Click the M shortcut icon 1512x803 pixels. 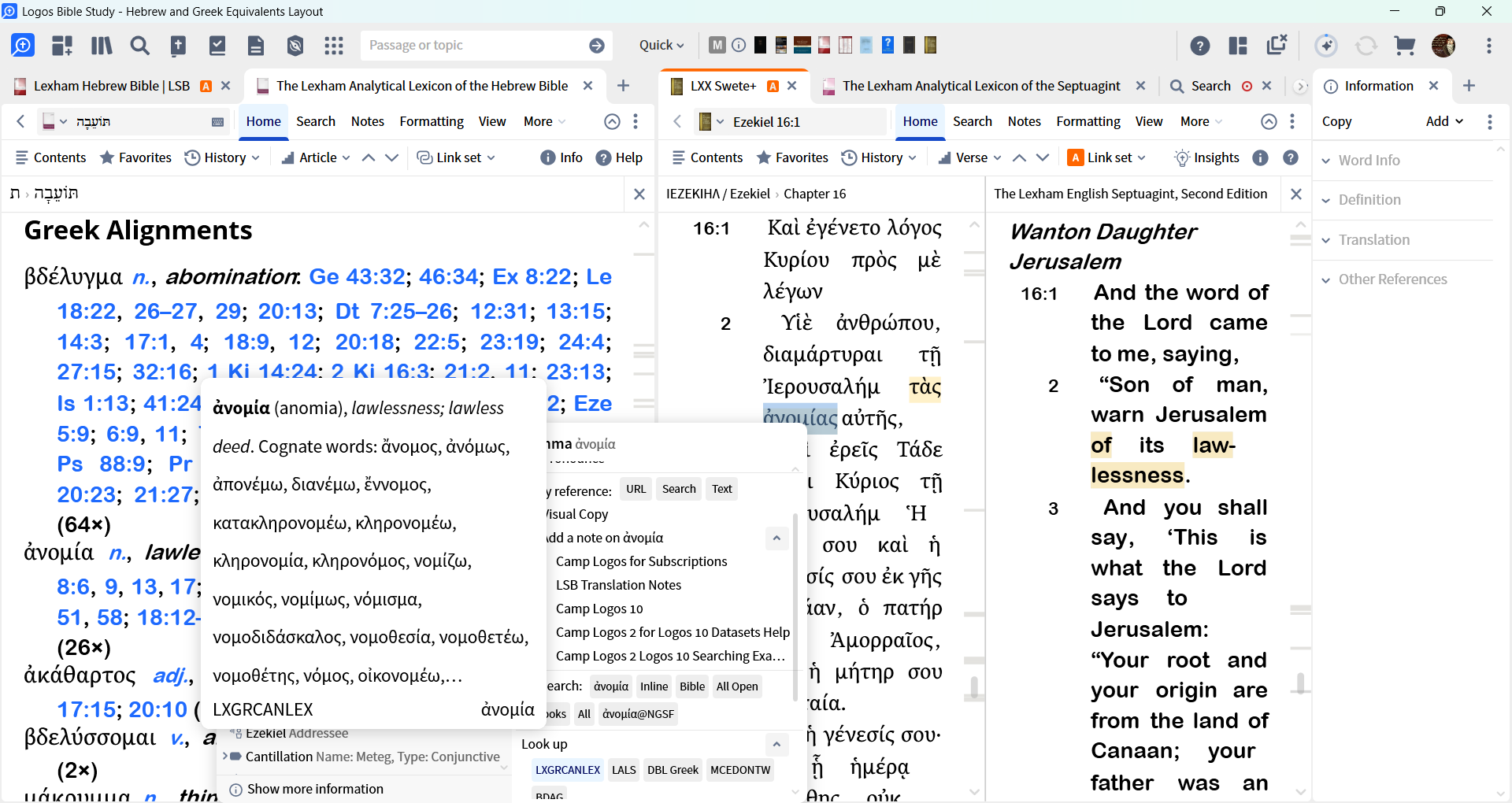[717, 45]
